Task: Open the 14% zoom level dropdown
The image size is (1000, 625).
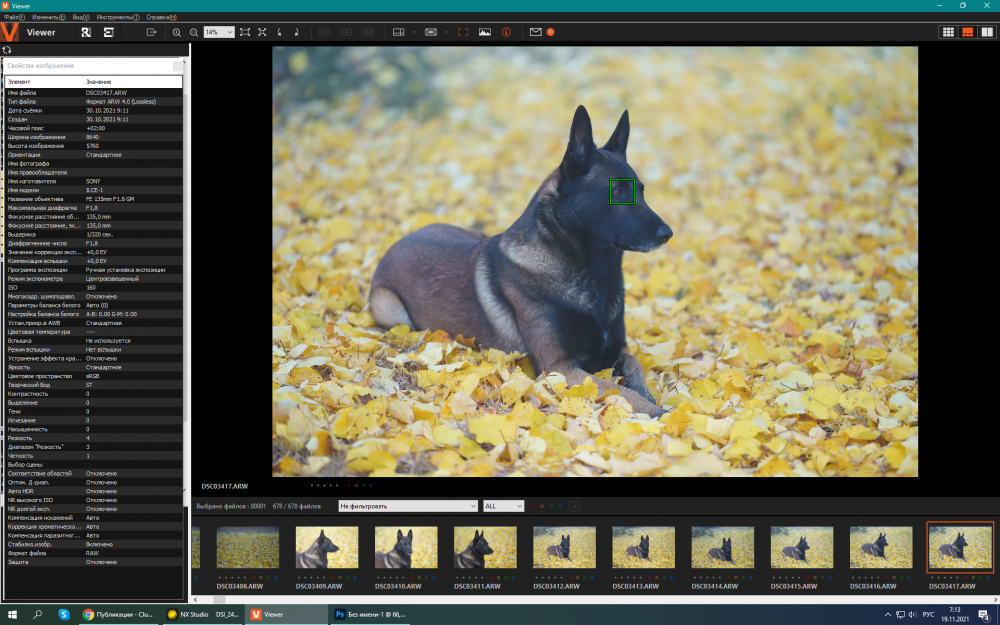Action: 219,32
